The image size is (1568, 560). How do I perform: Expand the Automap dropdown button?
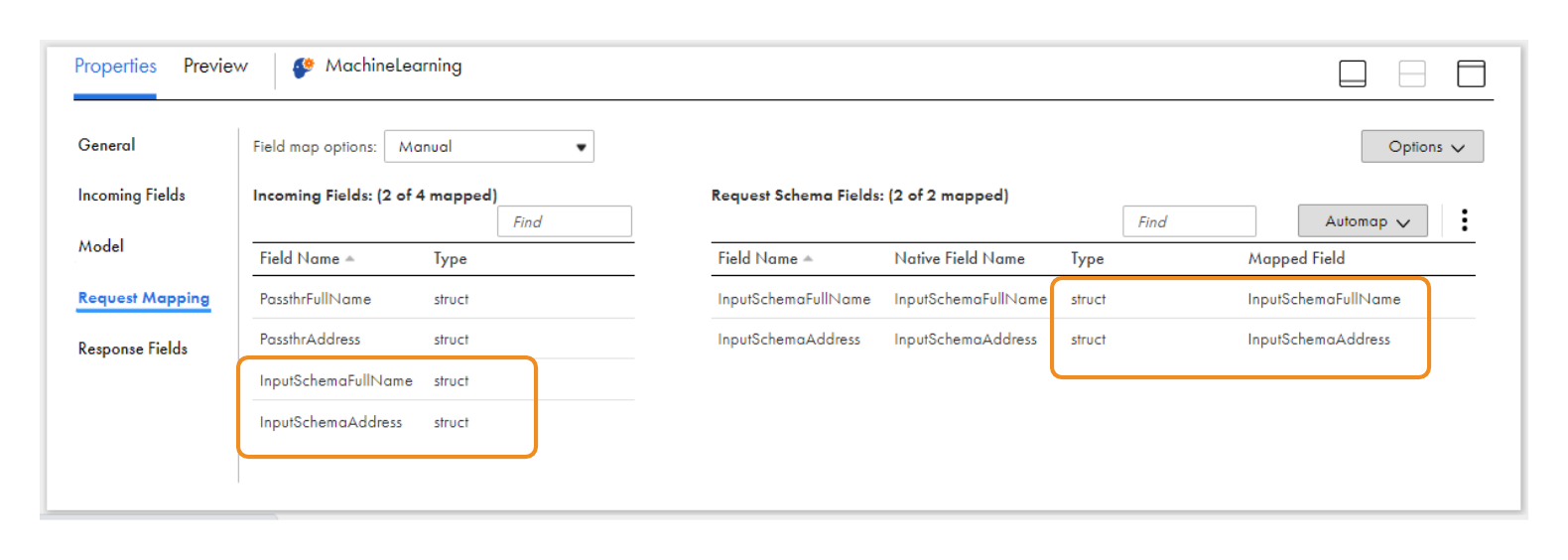[x=1362, y=221]
